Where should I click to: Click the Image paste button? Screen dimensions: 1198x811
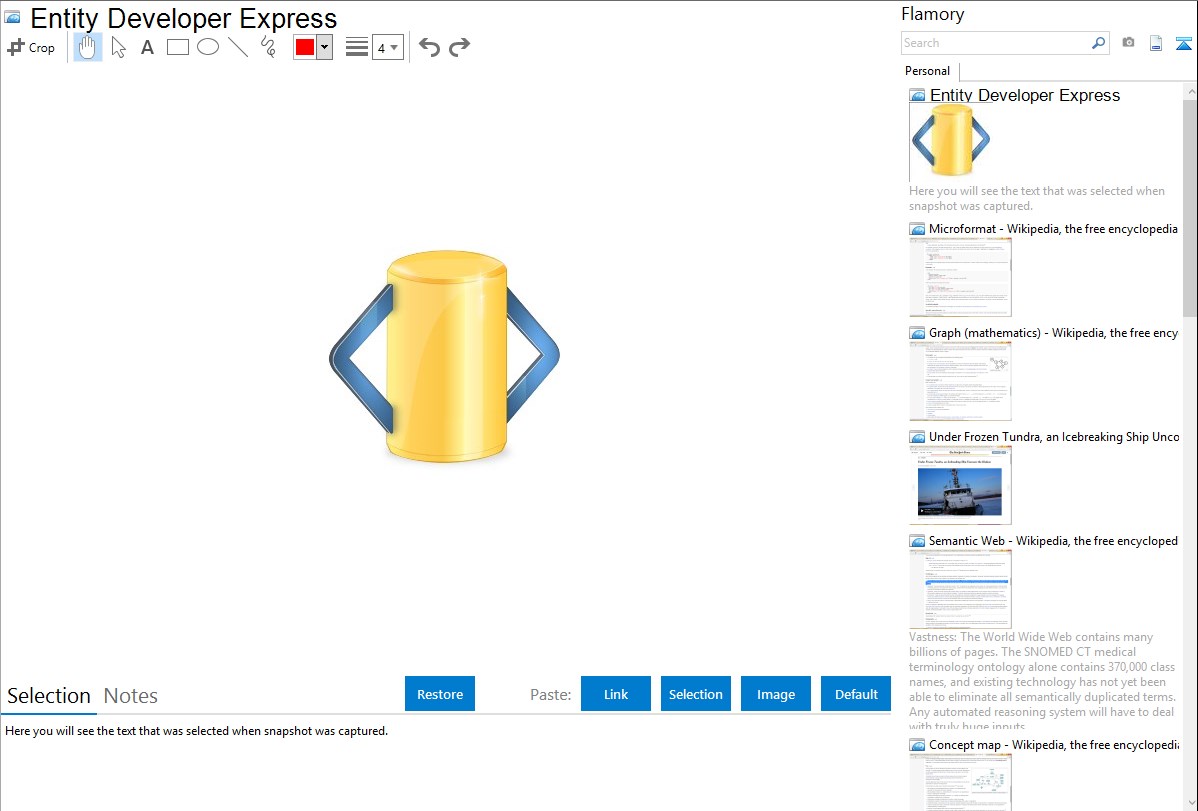pos(776,694)
